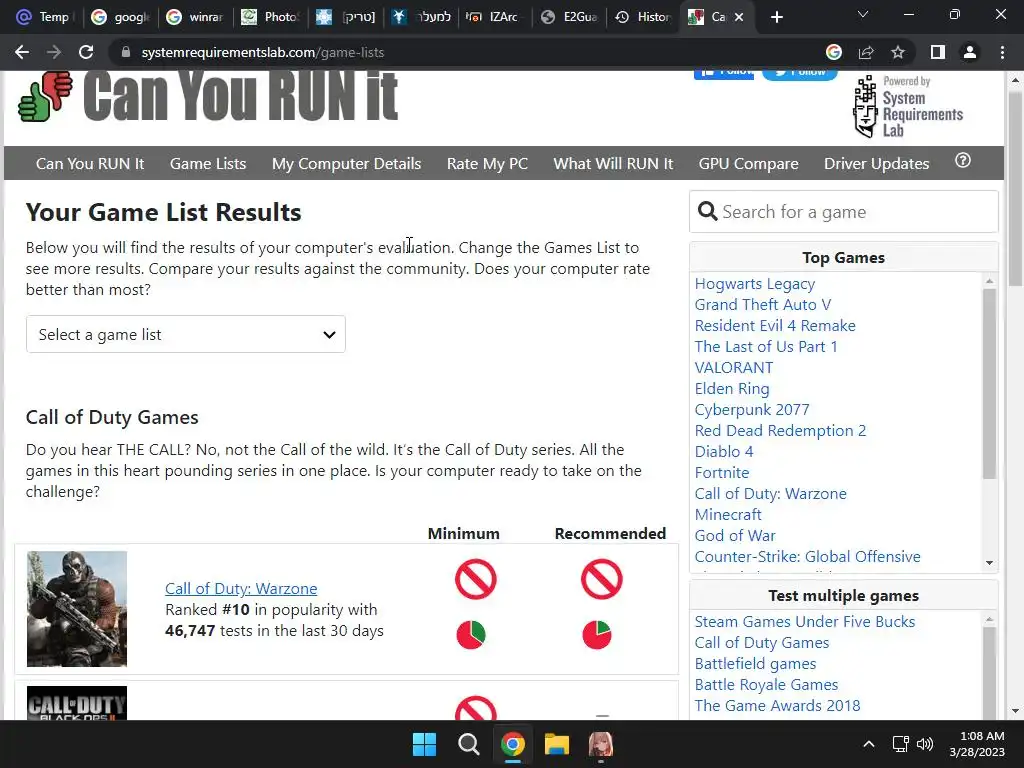Click the Call of Duty: Warzone thumbnail
The image size is (1024, 768).
(76, 609)
